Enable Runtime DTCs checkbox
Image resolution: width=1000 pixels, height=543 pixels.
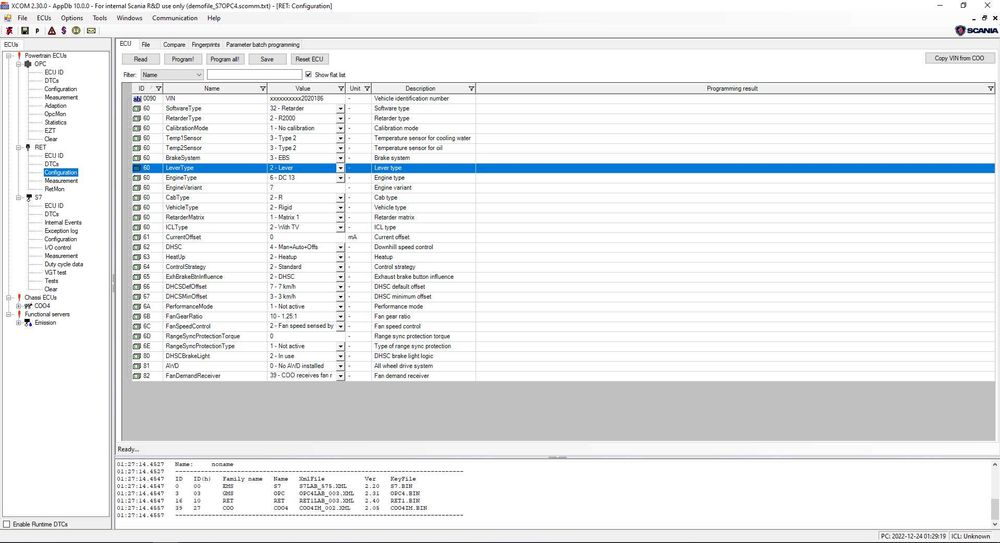[7, 524]
